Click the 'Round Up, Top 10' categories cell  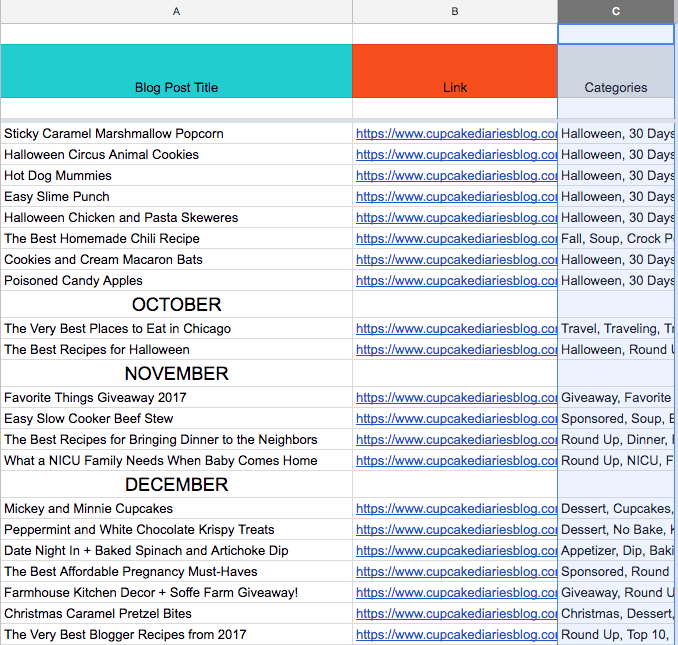click(x=616, y=634)
